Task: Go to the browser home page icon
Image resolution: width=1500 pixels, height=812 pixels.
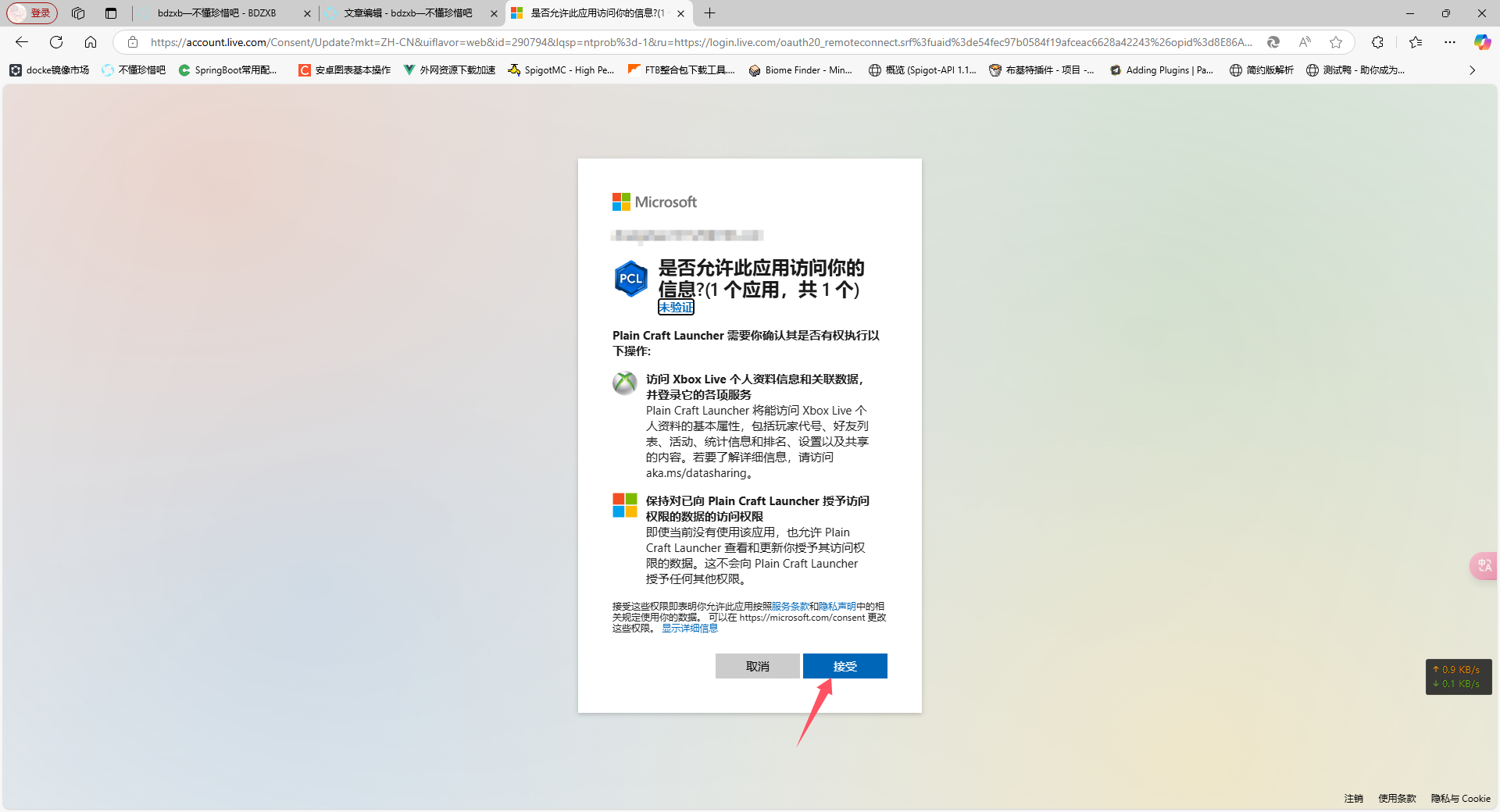Action: [91, 42]
